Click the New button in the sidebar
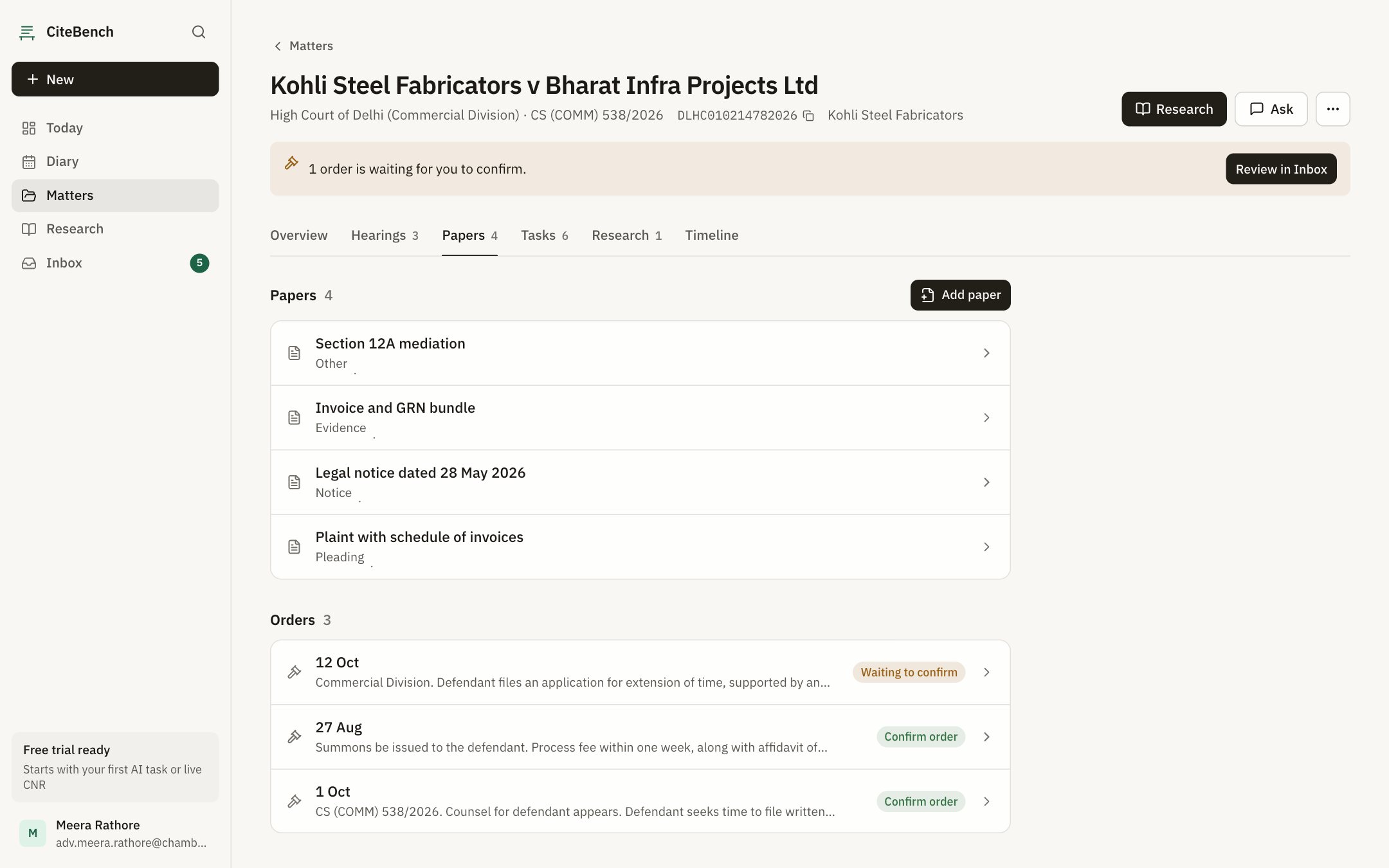Screen dimensions: 1389x868 click(x=115, y=79)
